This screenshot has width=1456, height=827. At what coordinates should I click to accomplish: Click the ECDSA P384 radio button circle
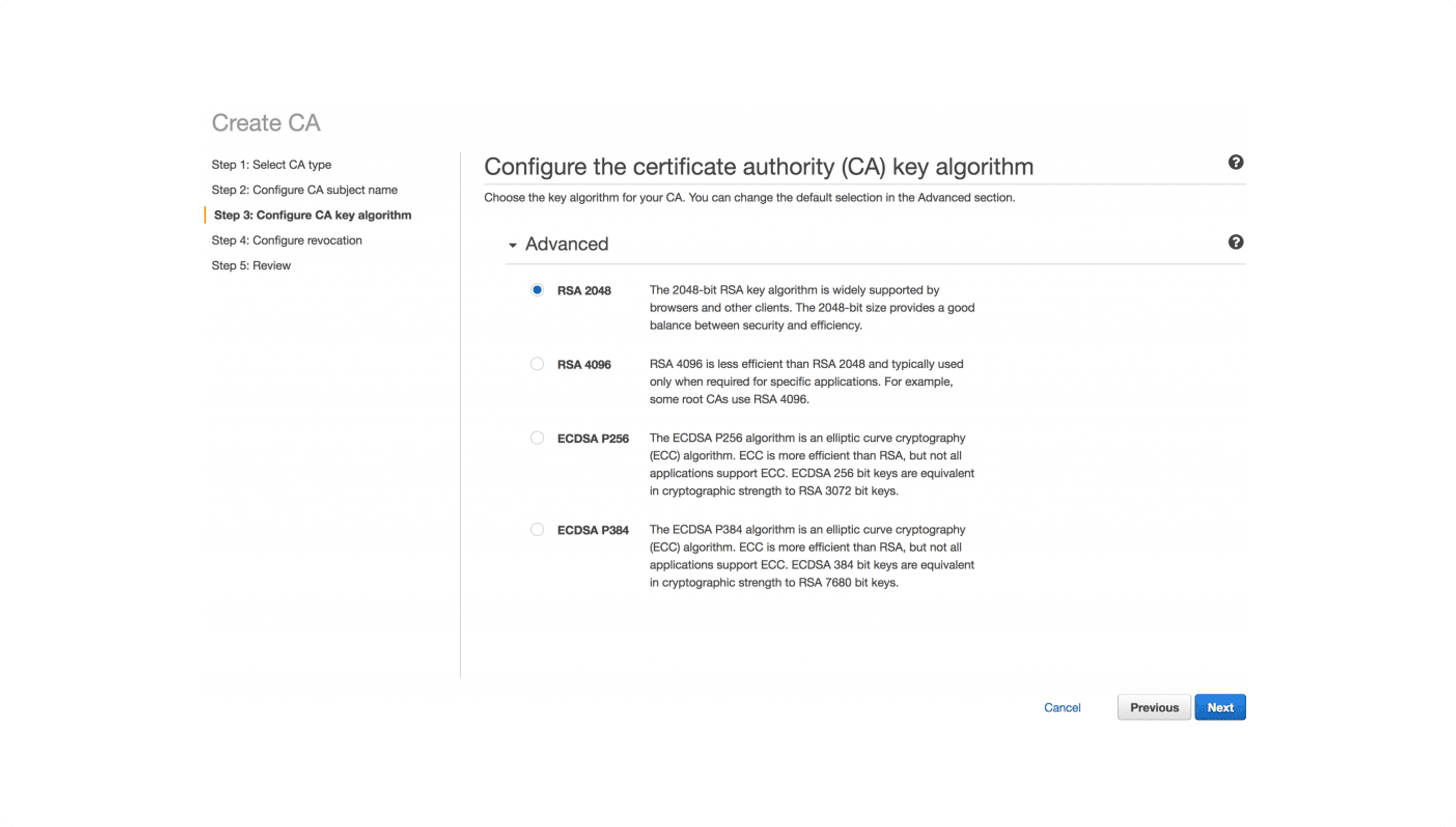coord(536,529)
